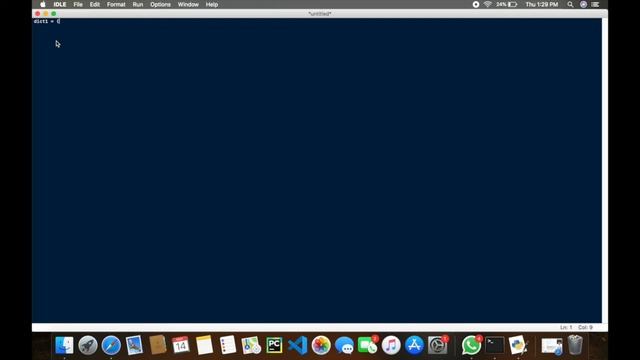The image size is (640, 360).
Task: Open Photos from the Dock
Action: pos(321,345)
